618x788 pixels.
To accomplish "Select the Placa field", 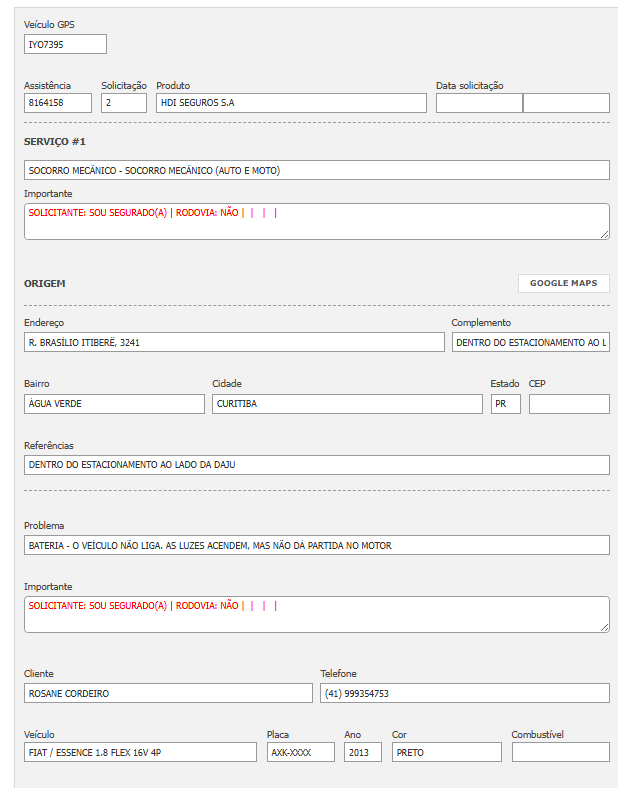I will [300, 752].
